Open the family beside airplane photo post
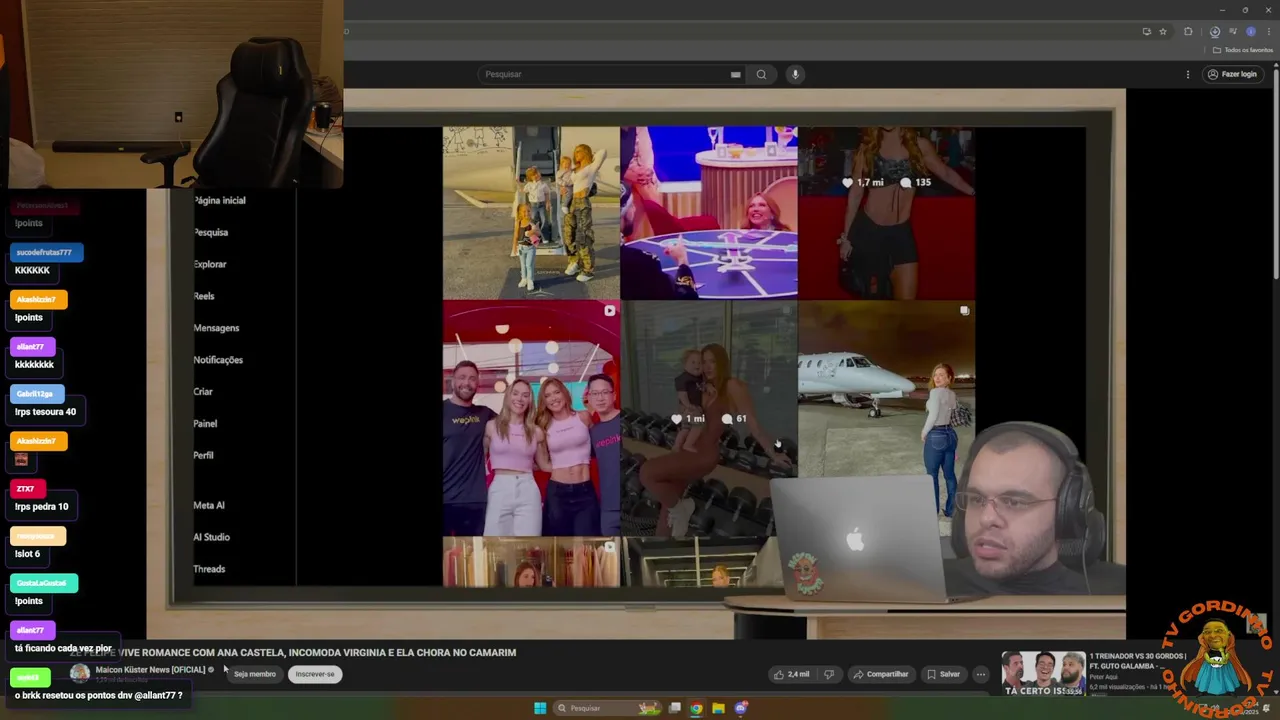Image resolution: width=1280 pixels, height=720 pixels. pos(531,212)
